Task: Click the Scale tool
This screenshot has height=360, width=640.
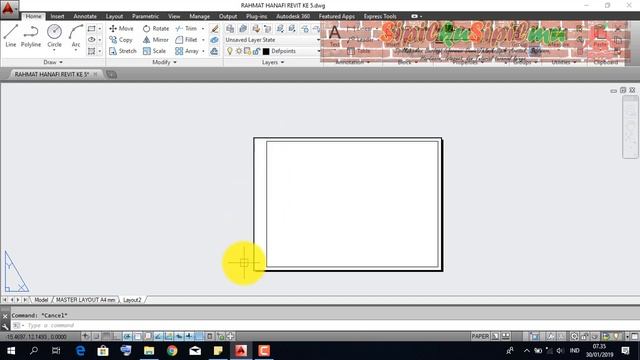Action: pos(154,51)
